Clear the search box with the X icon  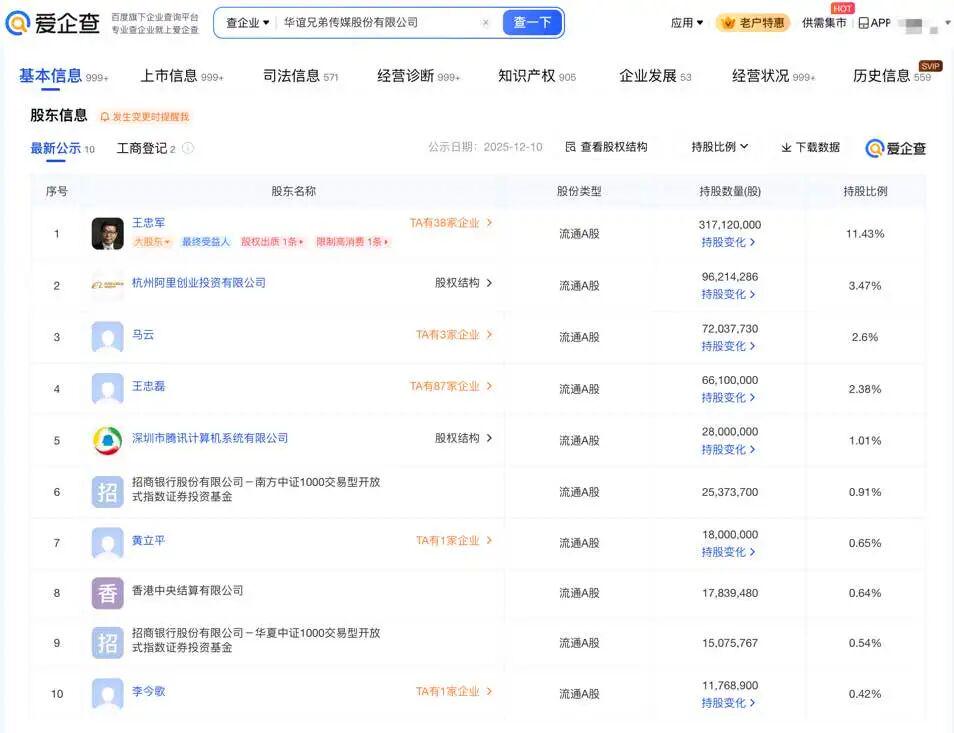point(486,23)
